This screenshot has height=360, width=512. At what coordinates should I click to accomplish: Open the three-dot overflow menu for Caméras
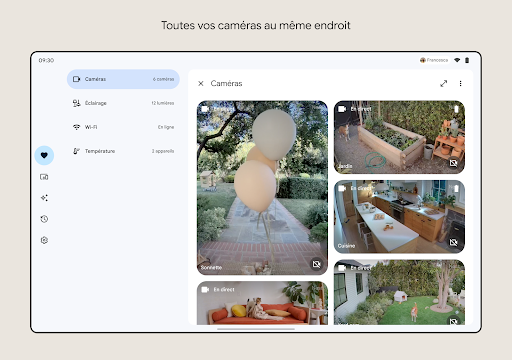pos(460,83)
